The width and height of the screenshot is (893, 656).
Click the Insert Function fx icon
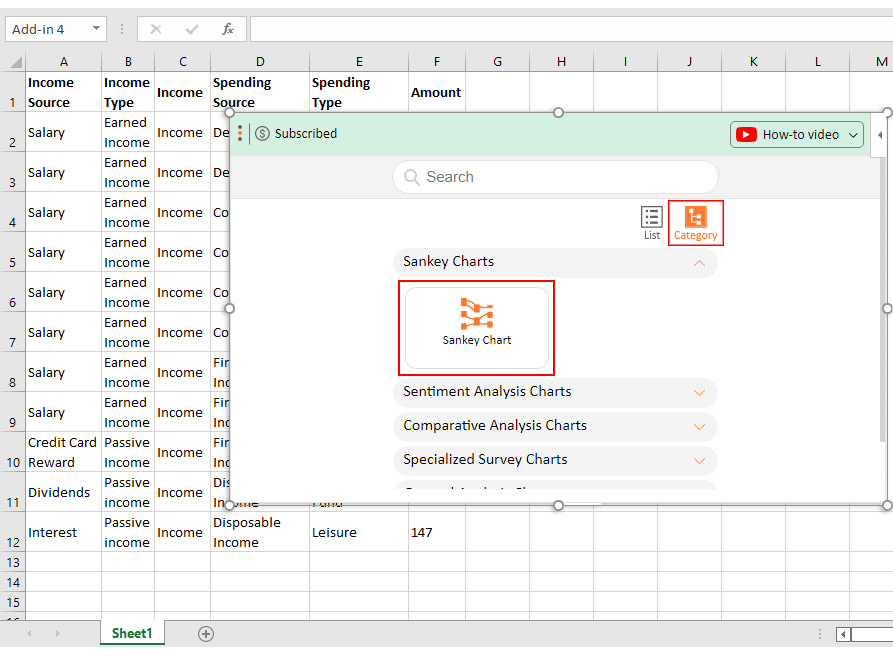tap(228, 29)
